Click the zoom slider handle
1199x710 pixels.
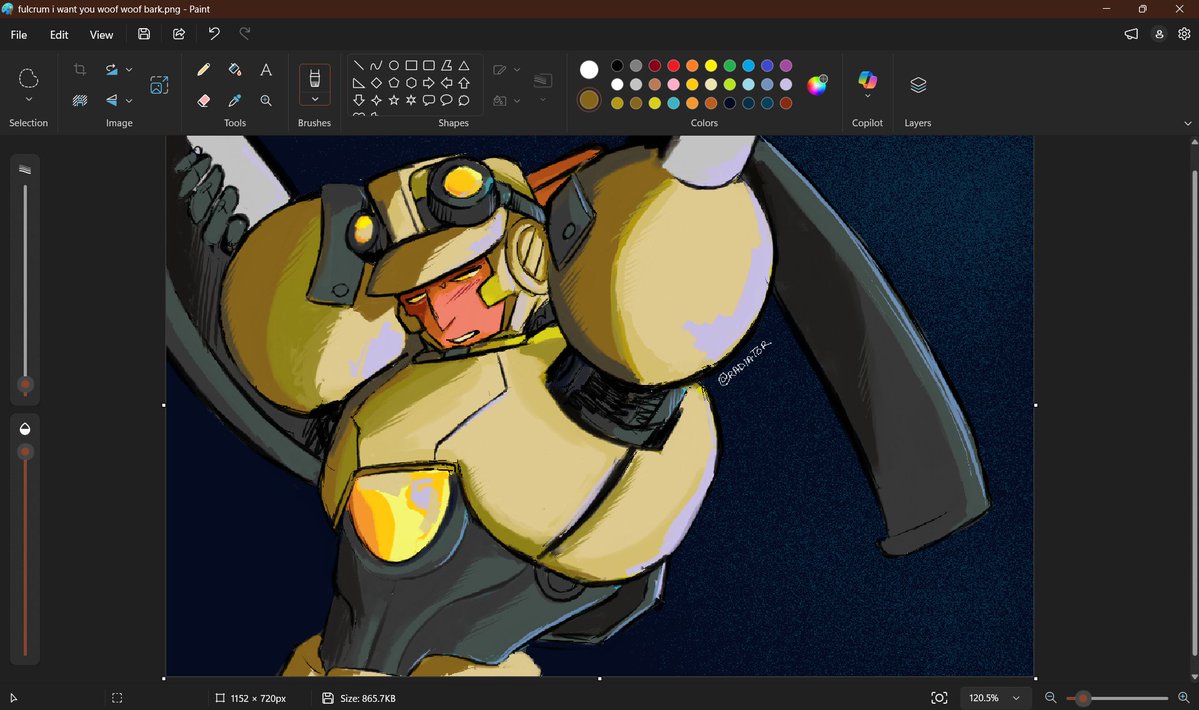(1083, 698)
